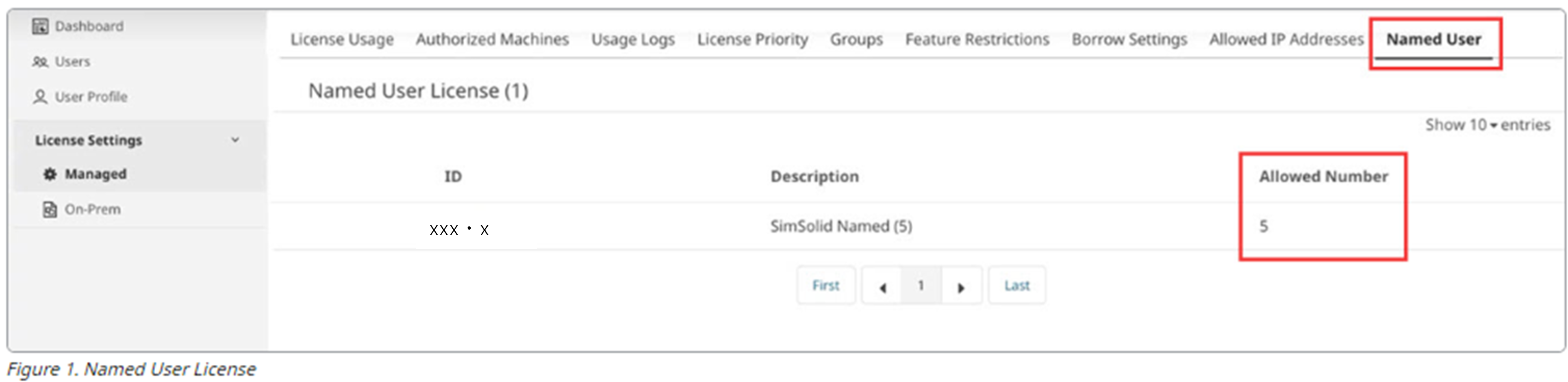Select the SimSolid Named (5) row
Viewport: 1568px width, 382px height.
point(840,226)
